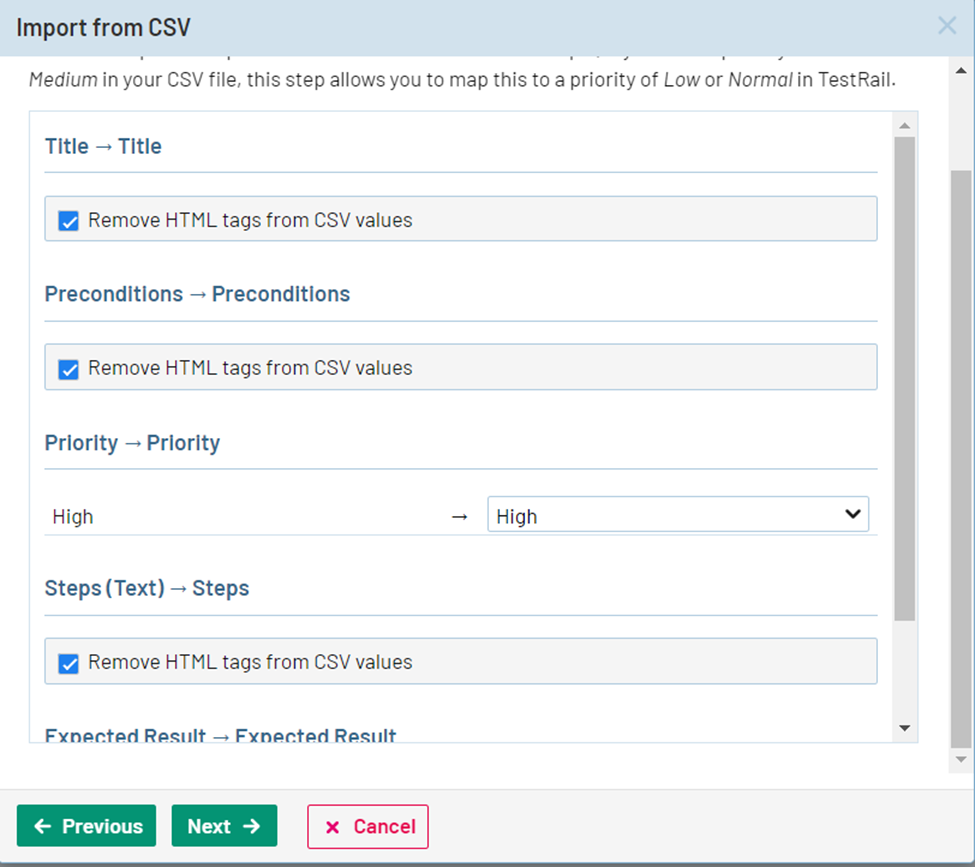
Task: Click the mapping list scroll-down arrow
Action: click(904, 728)
